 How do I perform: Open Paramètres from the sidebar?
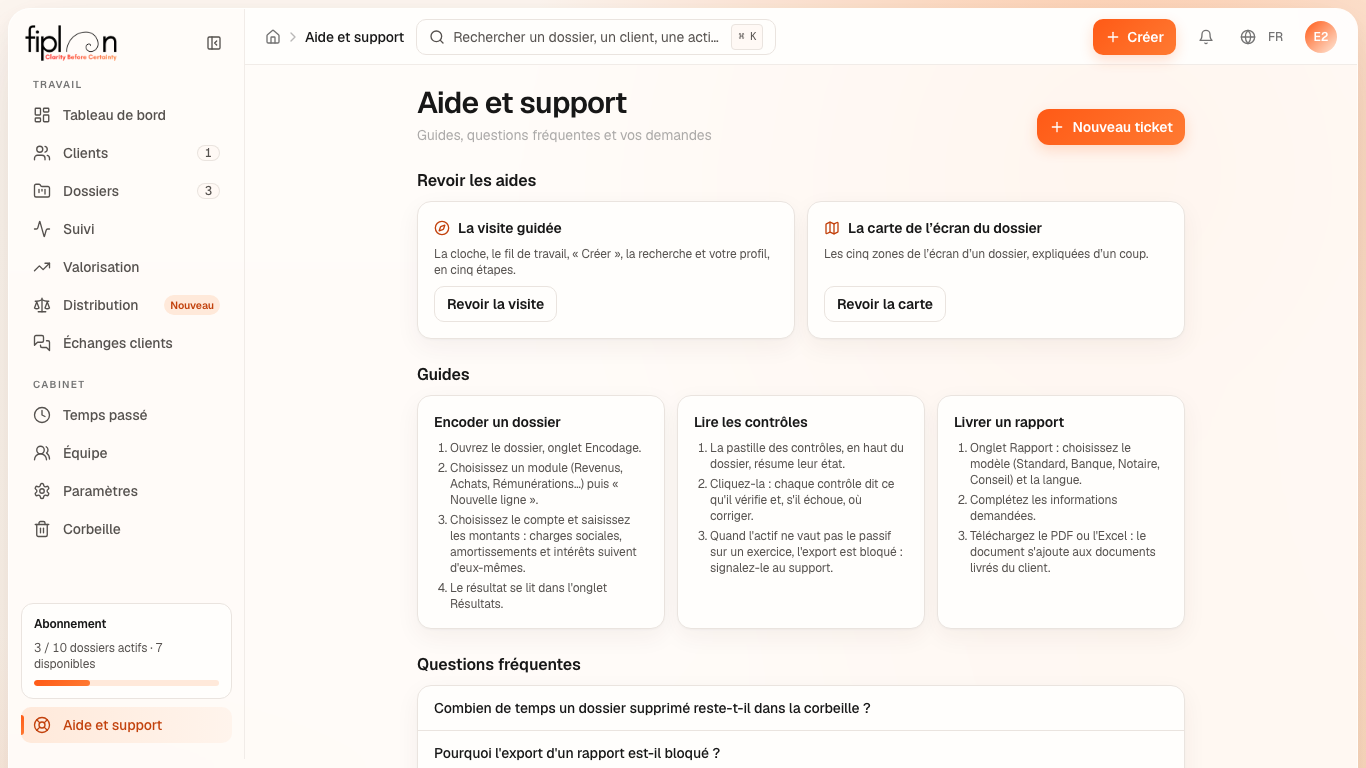click(126, 491)
